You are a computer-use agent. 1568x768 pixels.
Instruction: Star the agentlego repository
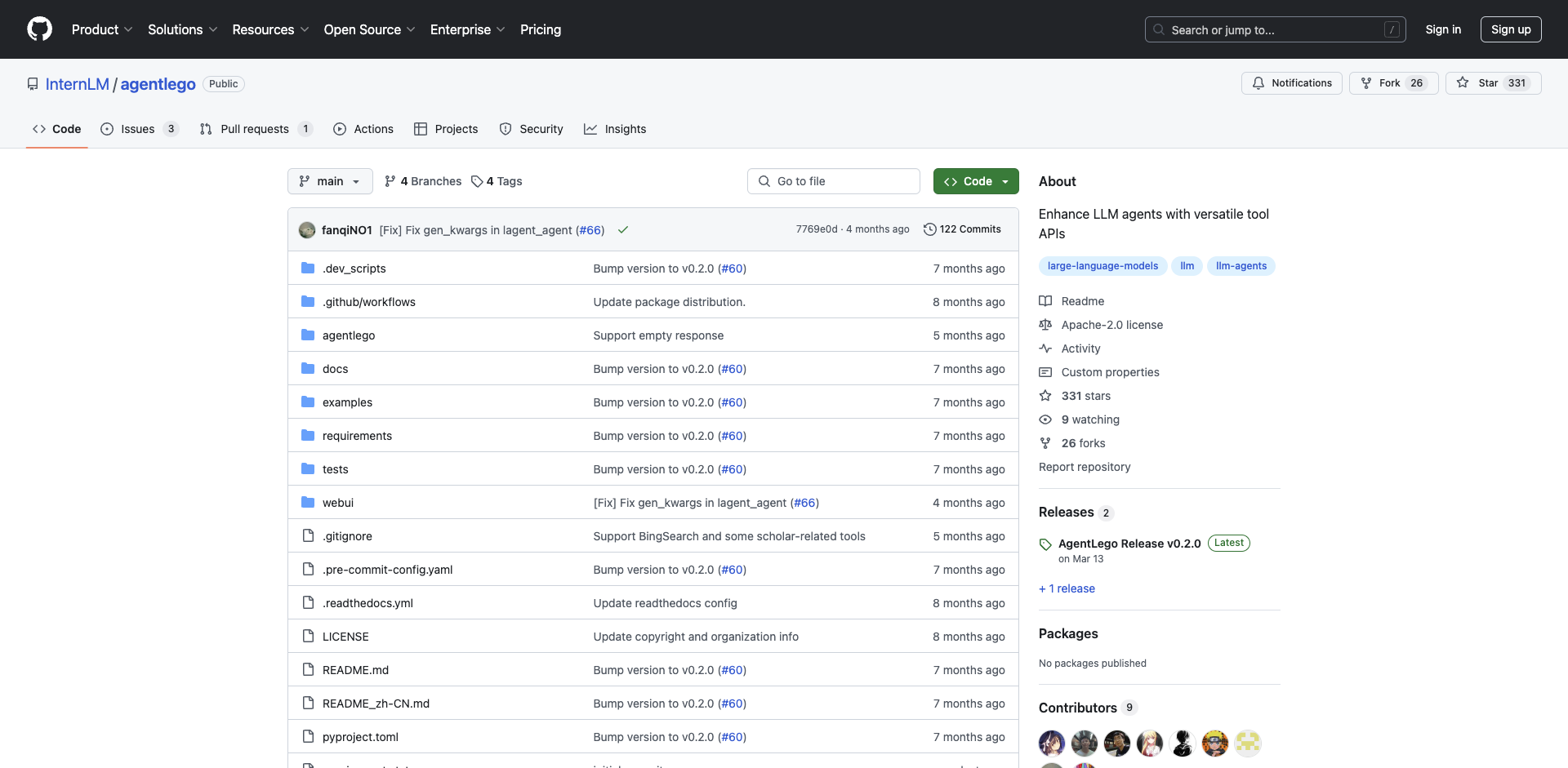tap(1493, 83)
